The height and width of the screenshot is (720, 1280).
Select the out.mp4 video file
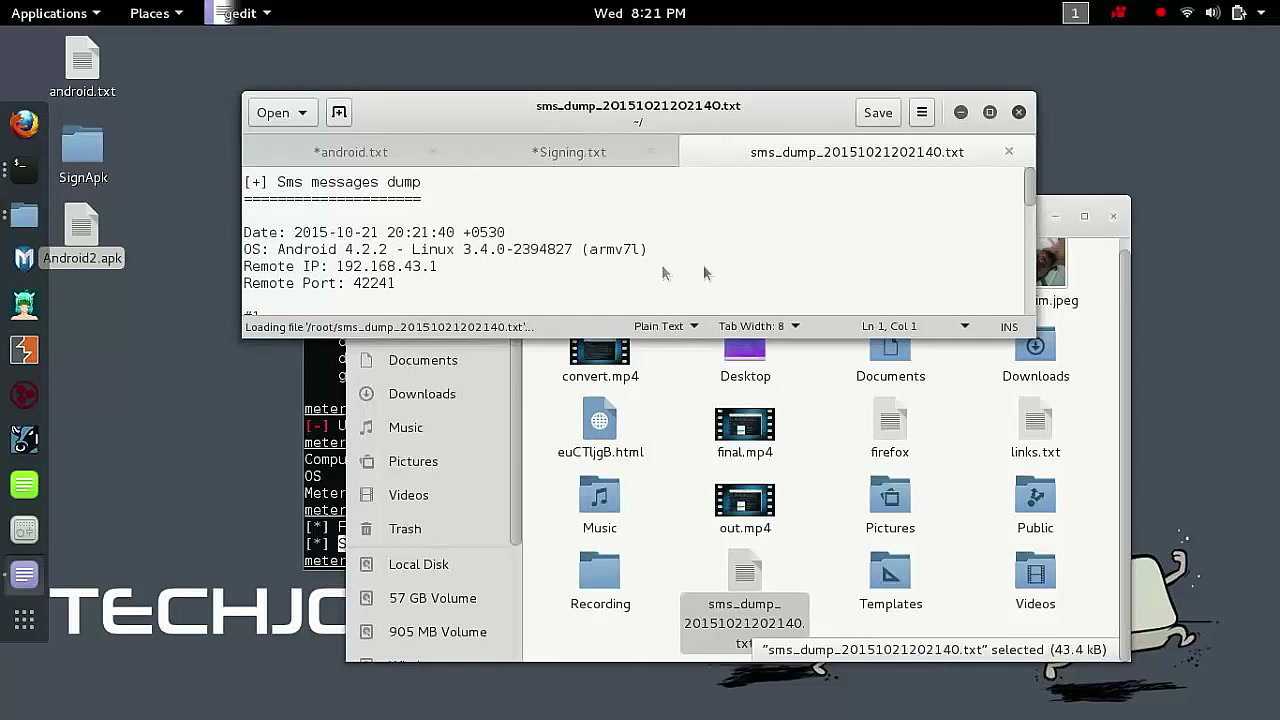coord(745,509)
